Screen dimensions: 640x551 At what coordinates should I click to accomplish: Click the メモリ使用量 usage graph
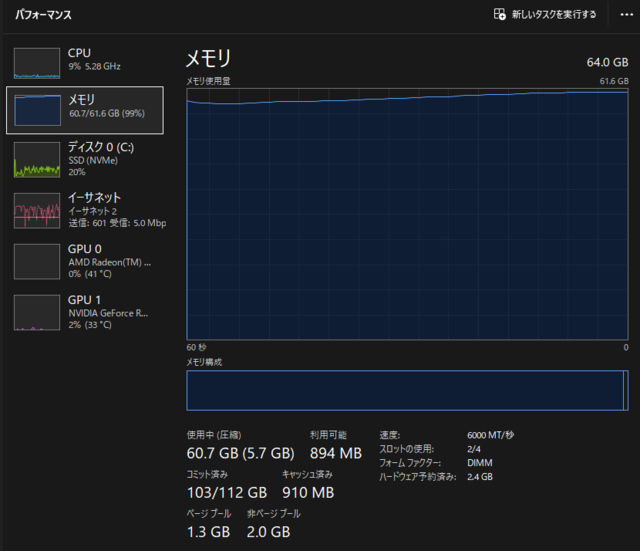click(407, 214)
